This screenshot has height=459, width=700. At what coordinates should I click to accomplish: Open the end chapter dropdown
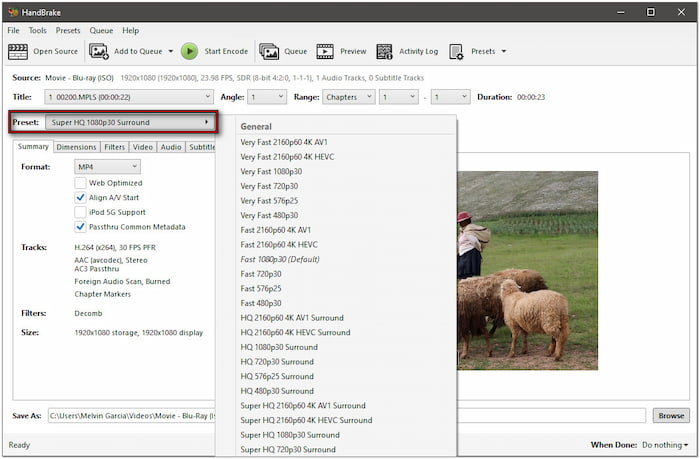pos(450,97)
